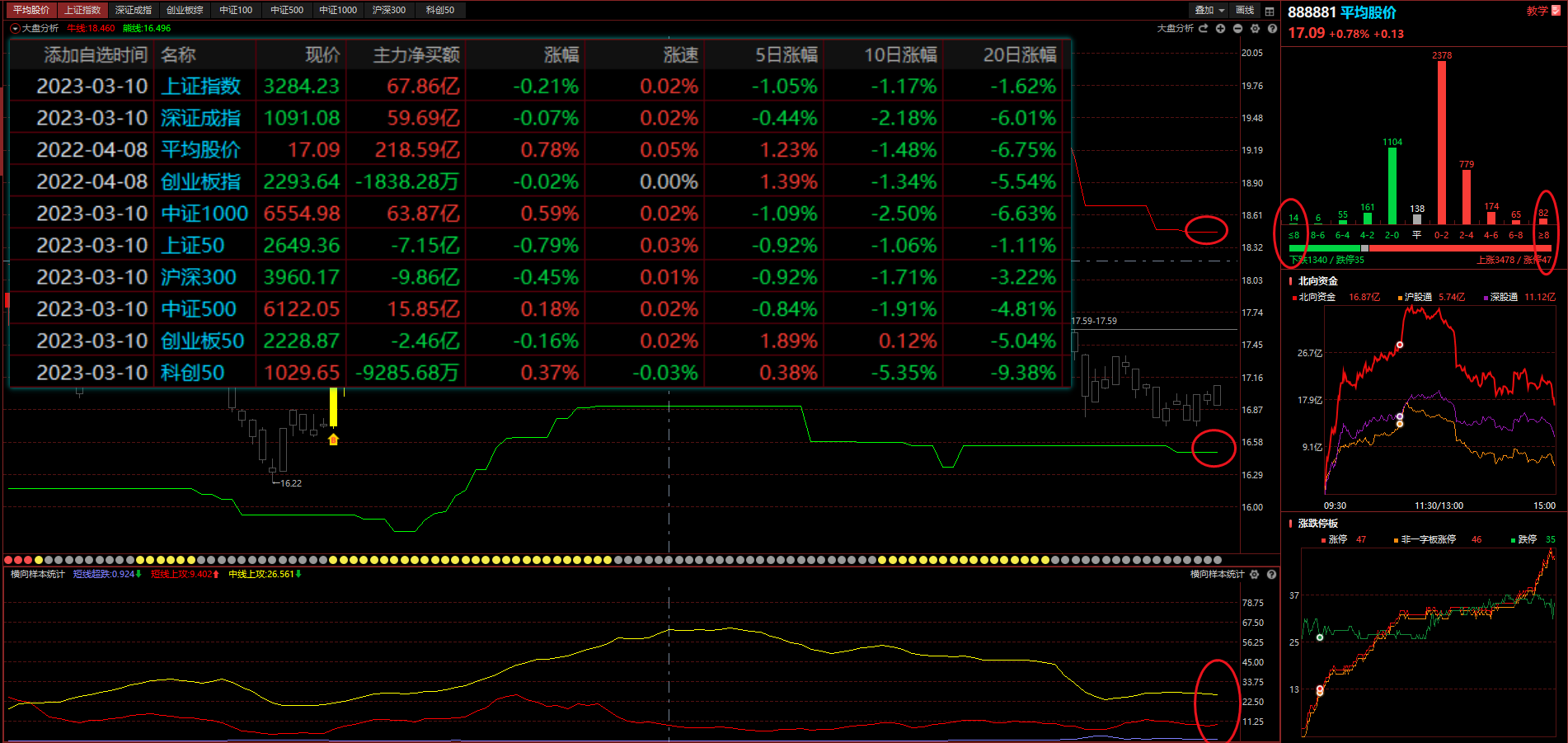Open the 创业板综 tab

tap(185, 10)
